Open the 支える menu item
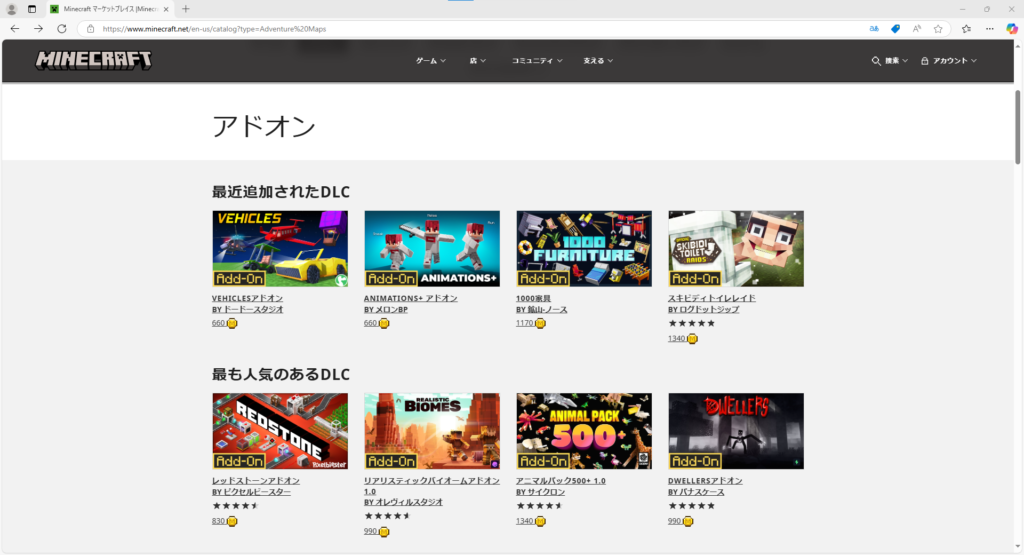 (x=598, y=61)
